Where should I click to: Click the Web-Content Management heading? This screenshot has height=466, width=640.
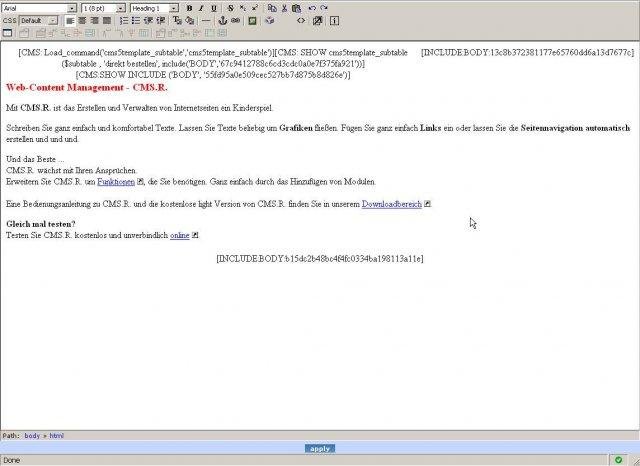[87, 88]
